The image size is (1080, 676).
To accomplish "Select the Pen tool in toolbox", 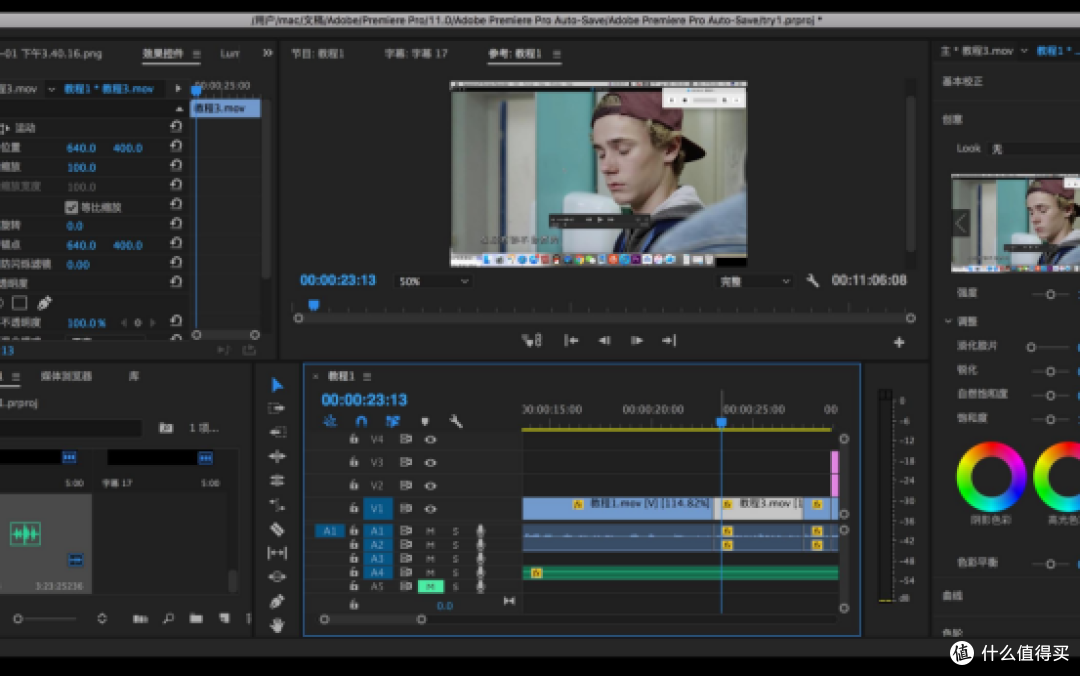I will coord(277,602).
